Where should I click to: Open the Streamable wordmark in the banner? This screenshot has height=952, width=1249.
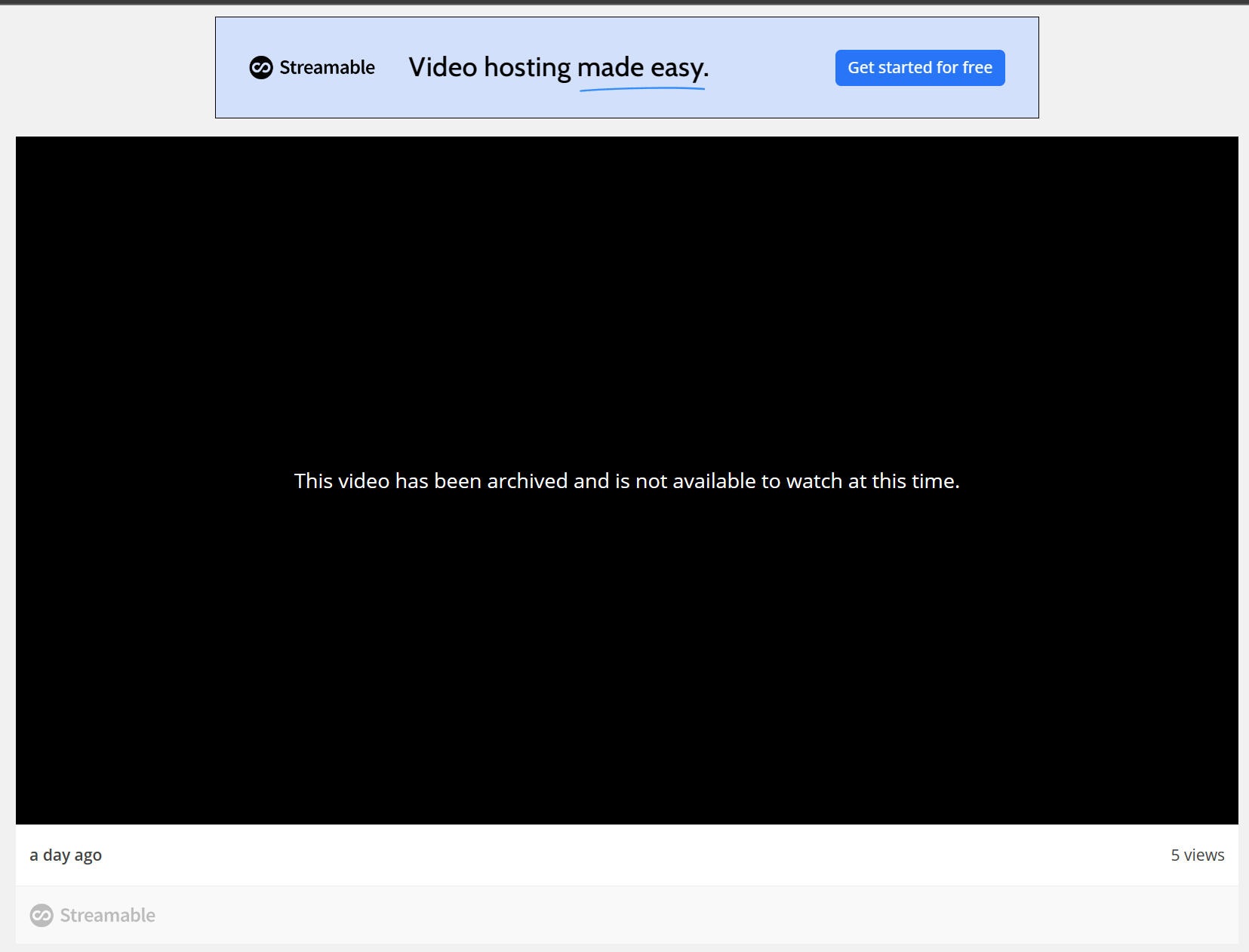[327, 68]
